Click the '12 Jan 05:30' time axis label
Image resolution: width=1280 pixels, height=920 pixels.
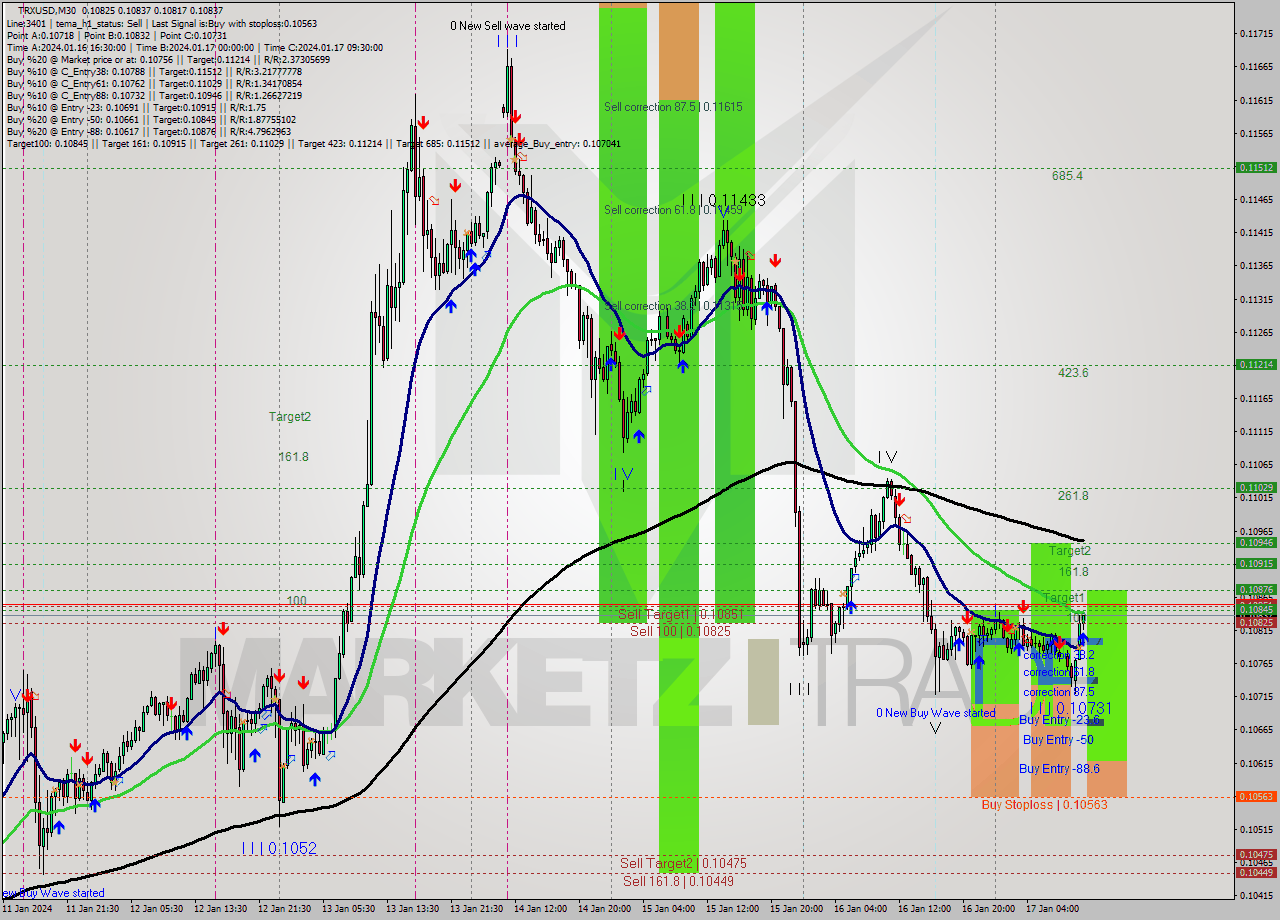click(156, 909)
